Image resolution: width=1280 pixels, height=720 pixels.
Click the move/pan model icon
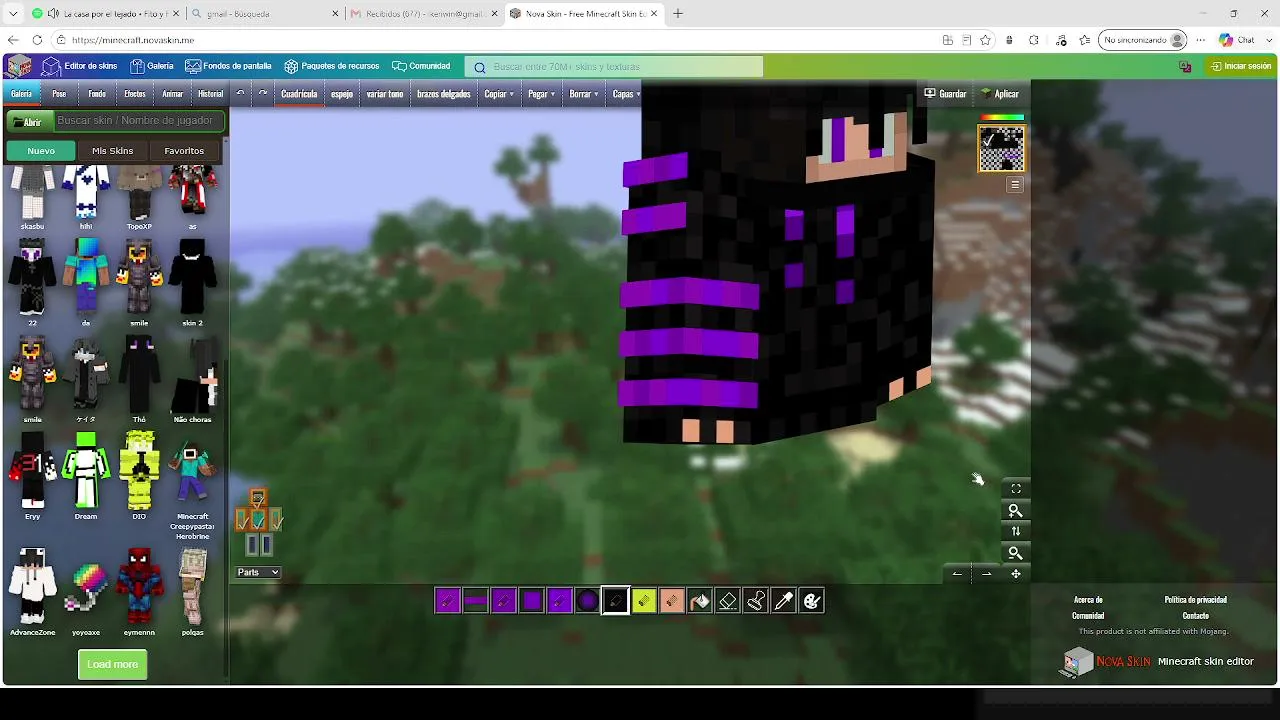click(x=1016, y=574)
